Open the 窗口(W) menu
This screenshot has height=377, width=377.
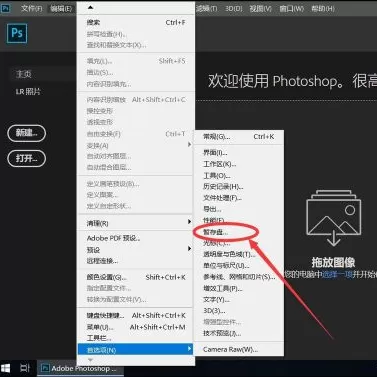[x=291, y=8]
